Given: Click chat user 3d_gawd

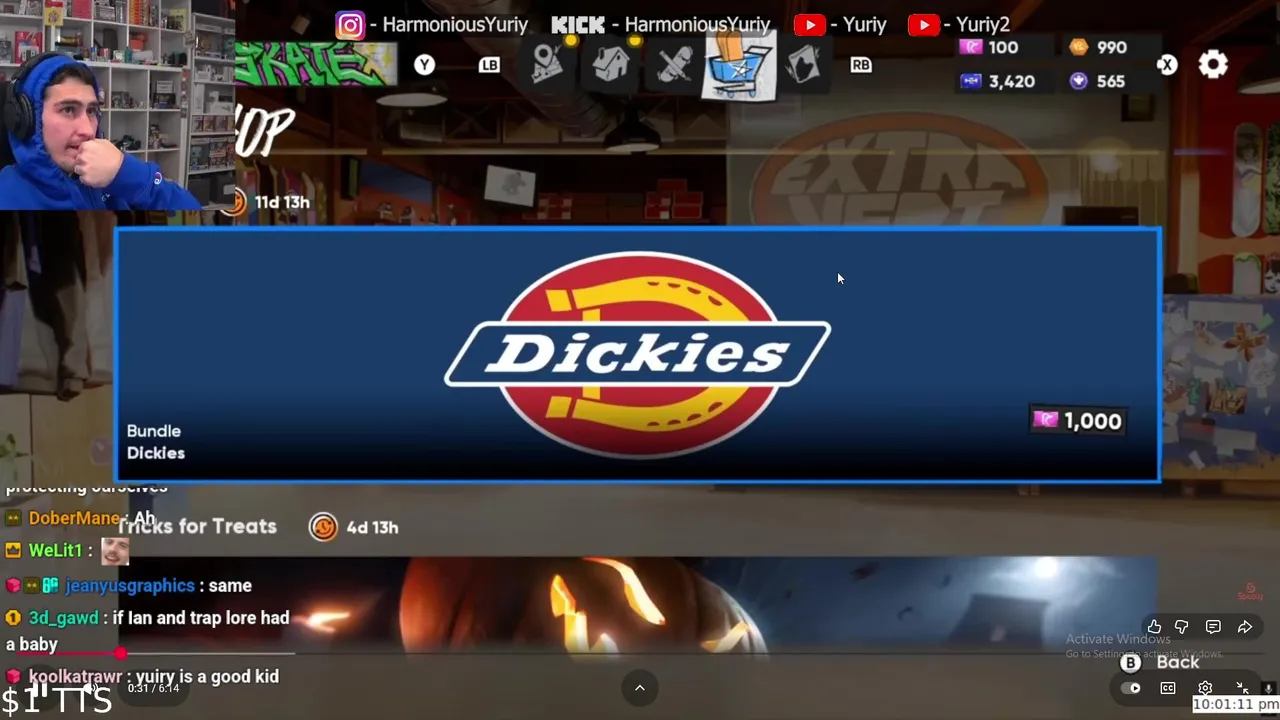Looking at the screenshot, I should point(63,618).
